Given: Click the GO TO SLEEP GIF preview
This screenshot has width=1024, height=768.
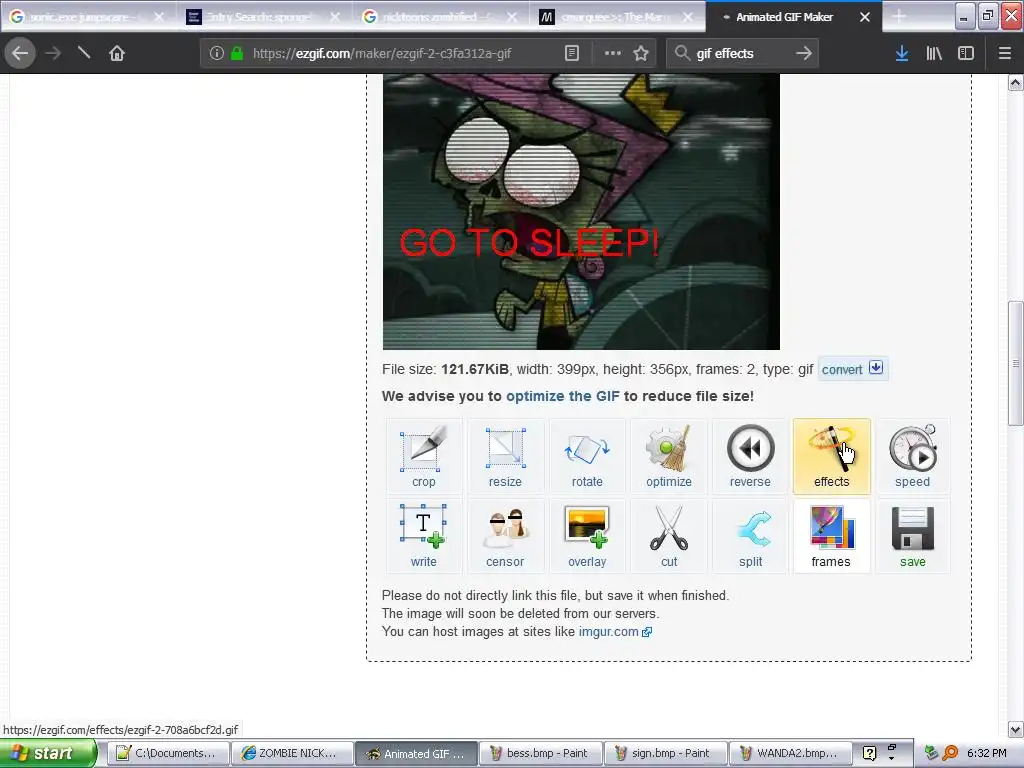Looking at the screenshot, I should 581,212.
